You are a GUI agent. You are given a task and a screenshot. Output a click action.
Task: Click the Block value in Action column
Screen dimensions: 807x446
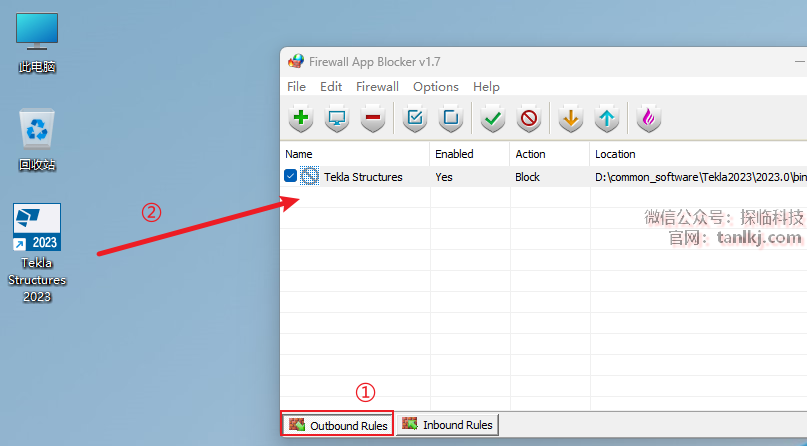[x=527, y=177]
